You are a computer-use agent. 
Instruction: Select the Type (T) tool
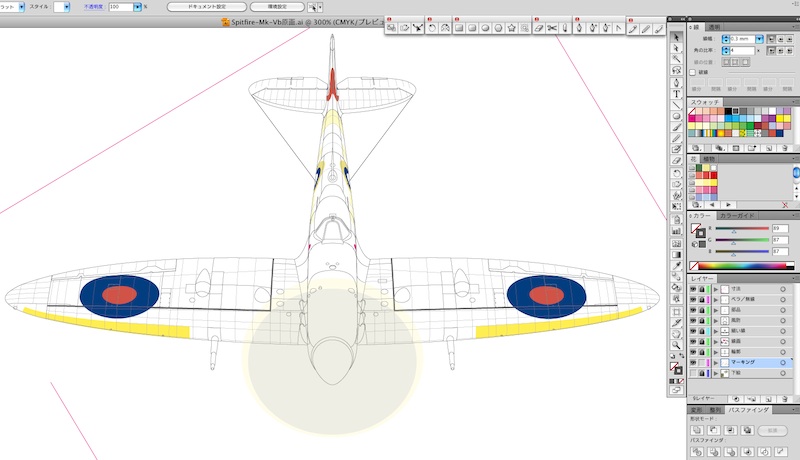pyautogui.click(x=677, y=94)
